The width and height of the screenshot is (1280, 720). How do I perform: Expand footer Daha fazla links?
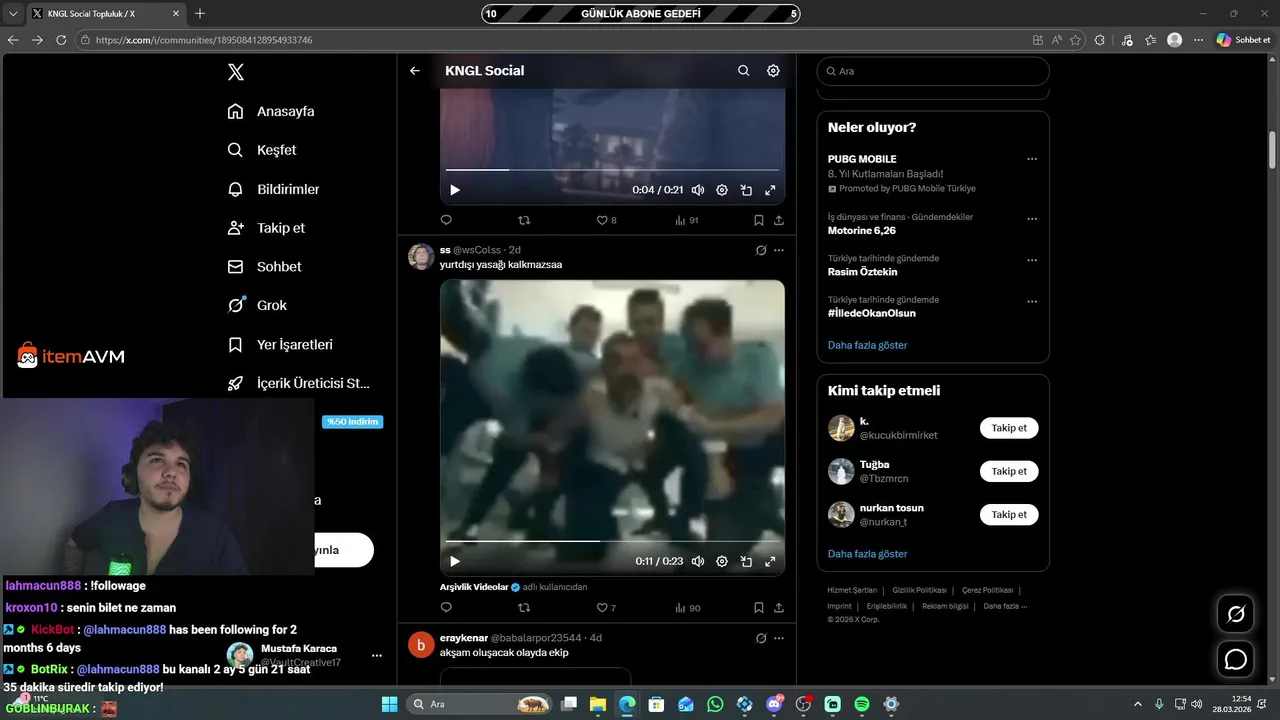pos(1005,606)
